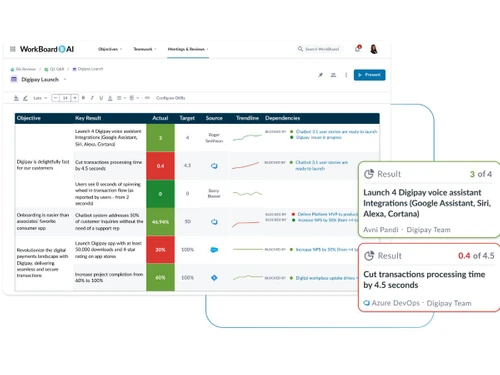Screen dimensions: 500x375
Task: Open trendline for spinning wheel row
Action: 247,193
